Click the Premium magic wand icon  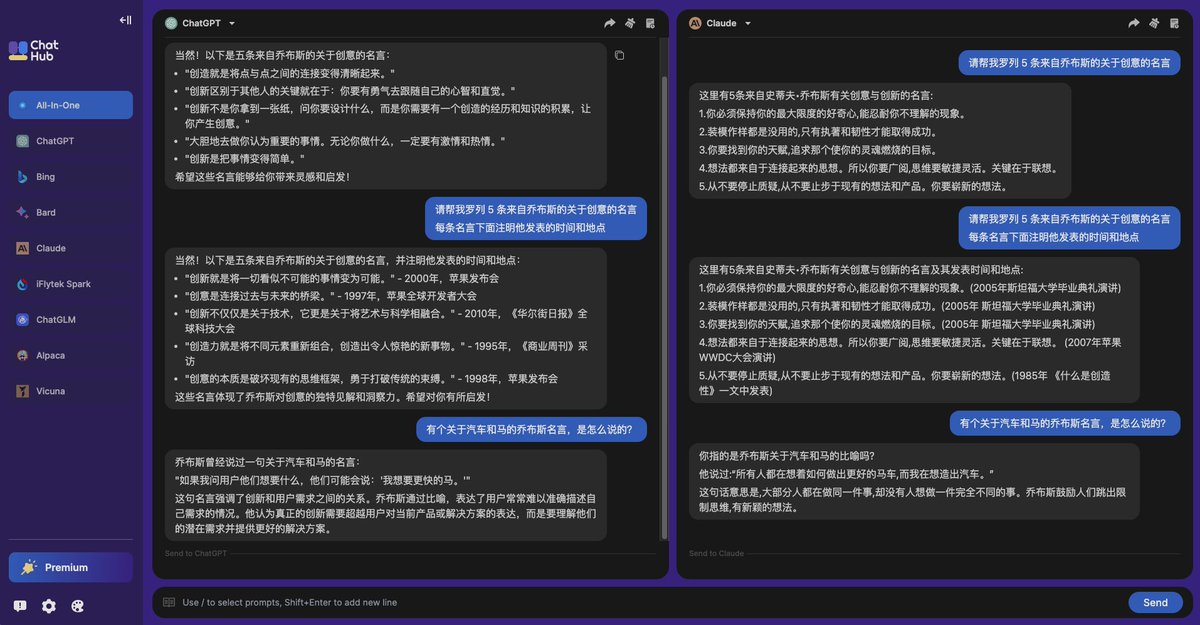(x=28, y=567)
